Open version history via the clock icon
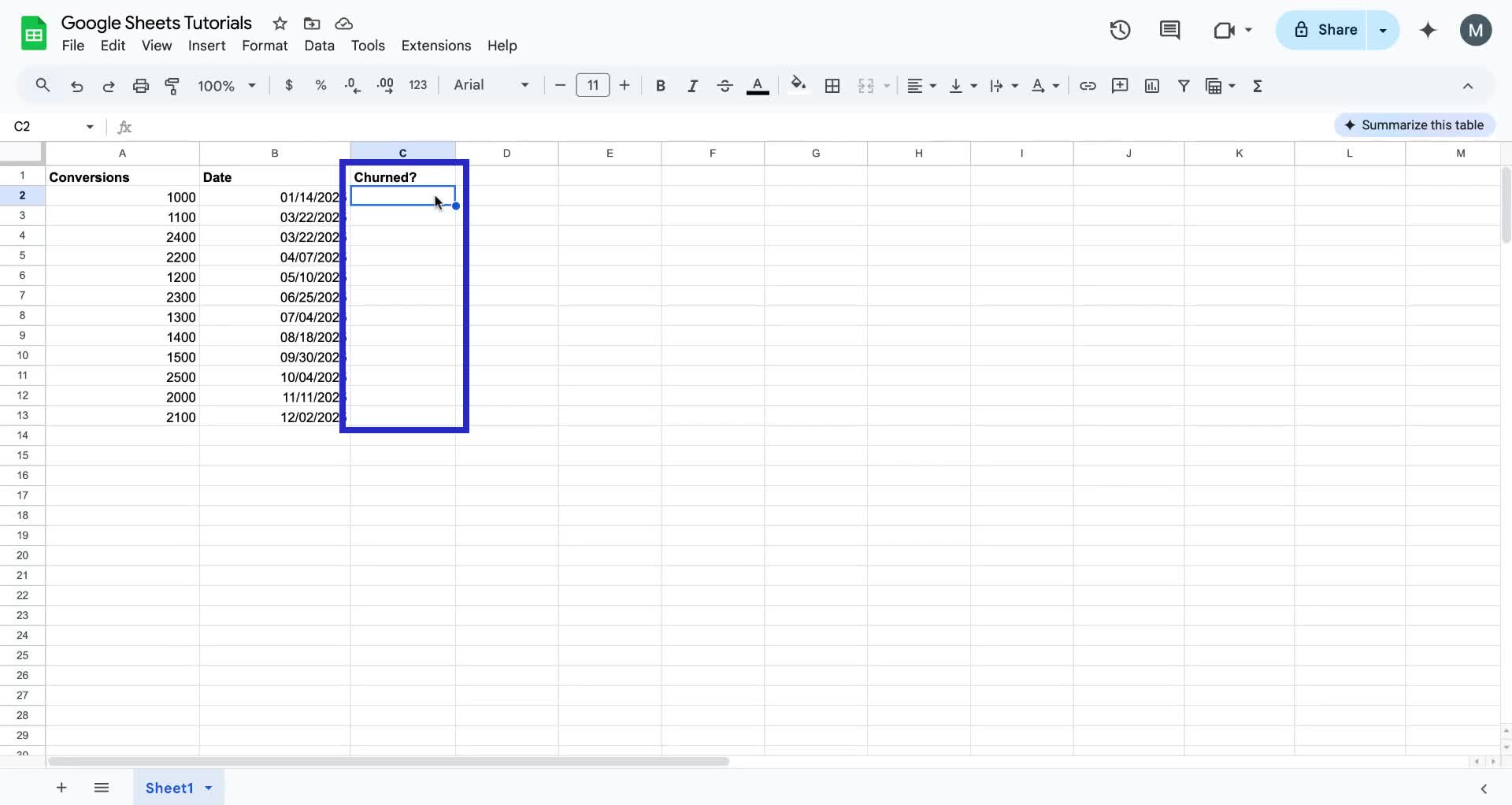The image size is (1512, 805). click(x=1120, y=30)
